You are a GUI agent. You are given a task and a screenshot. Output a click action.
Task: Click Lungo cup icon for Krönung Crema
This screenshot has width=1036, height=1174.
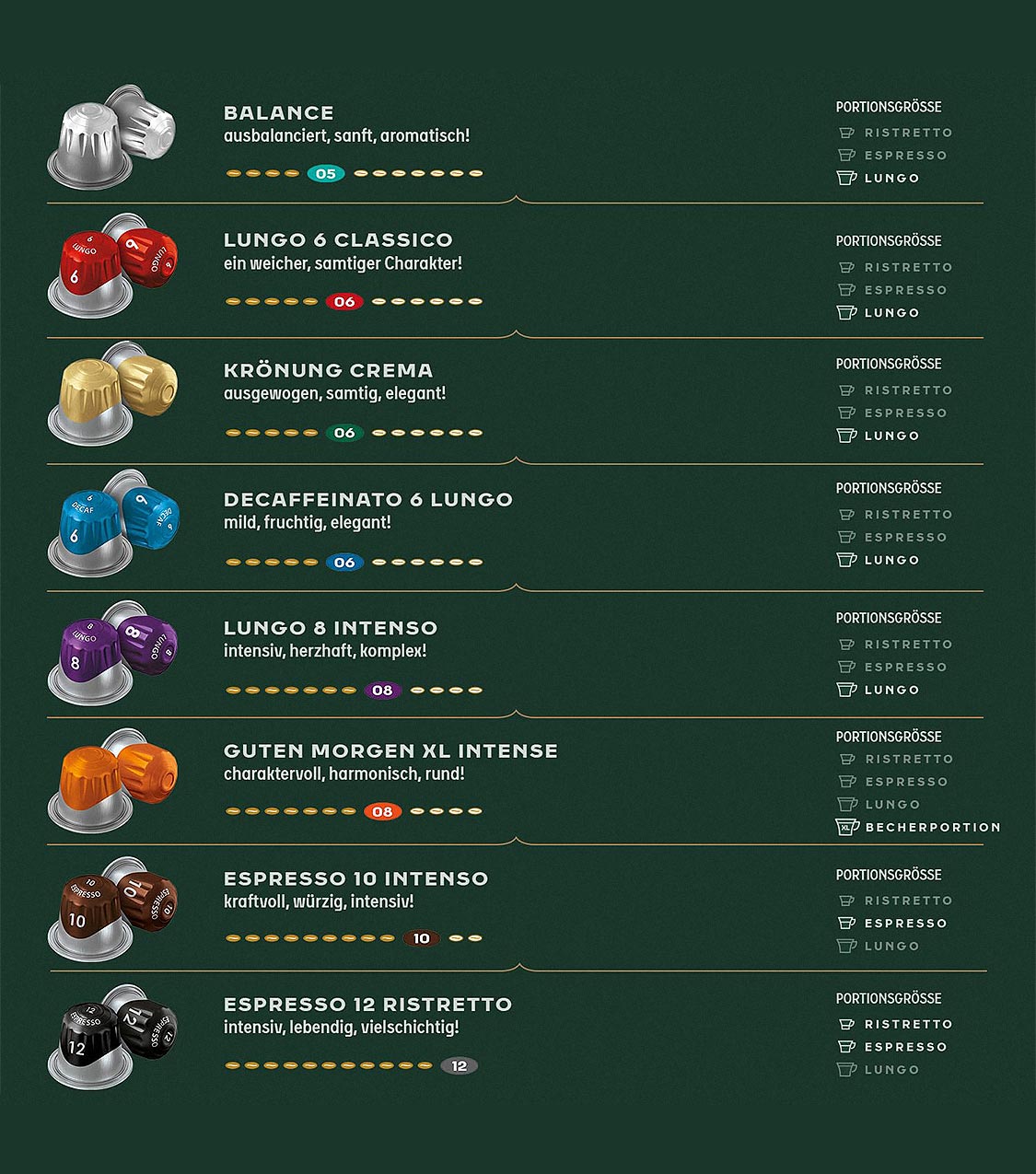(x=846, y=436)
